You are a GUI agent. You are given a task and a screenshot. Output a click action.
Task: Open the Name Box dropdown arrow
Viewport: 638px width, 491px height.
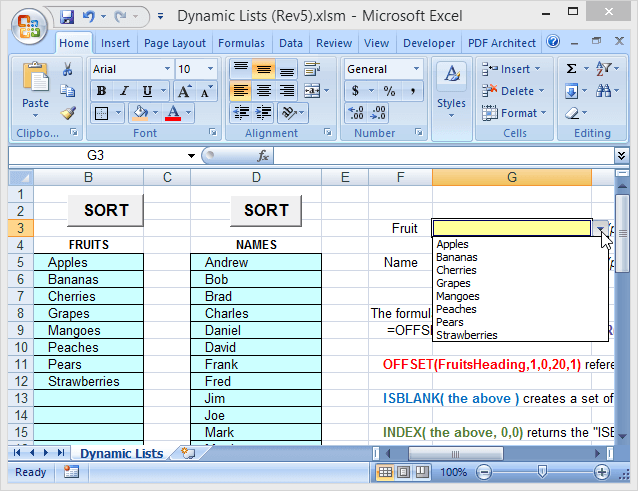tap(191, 156)
